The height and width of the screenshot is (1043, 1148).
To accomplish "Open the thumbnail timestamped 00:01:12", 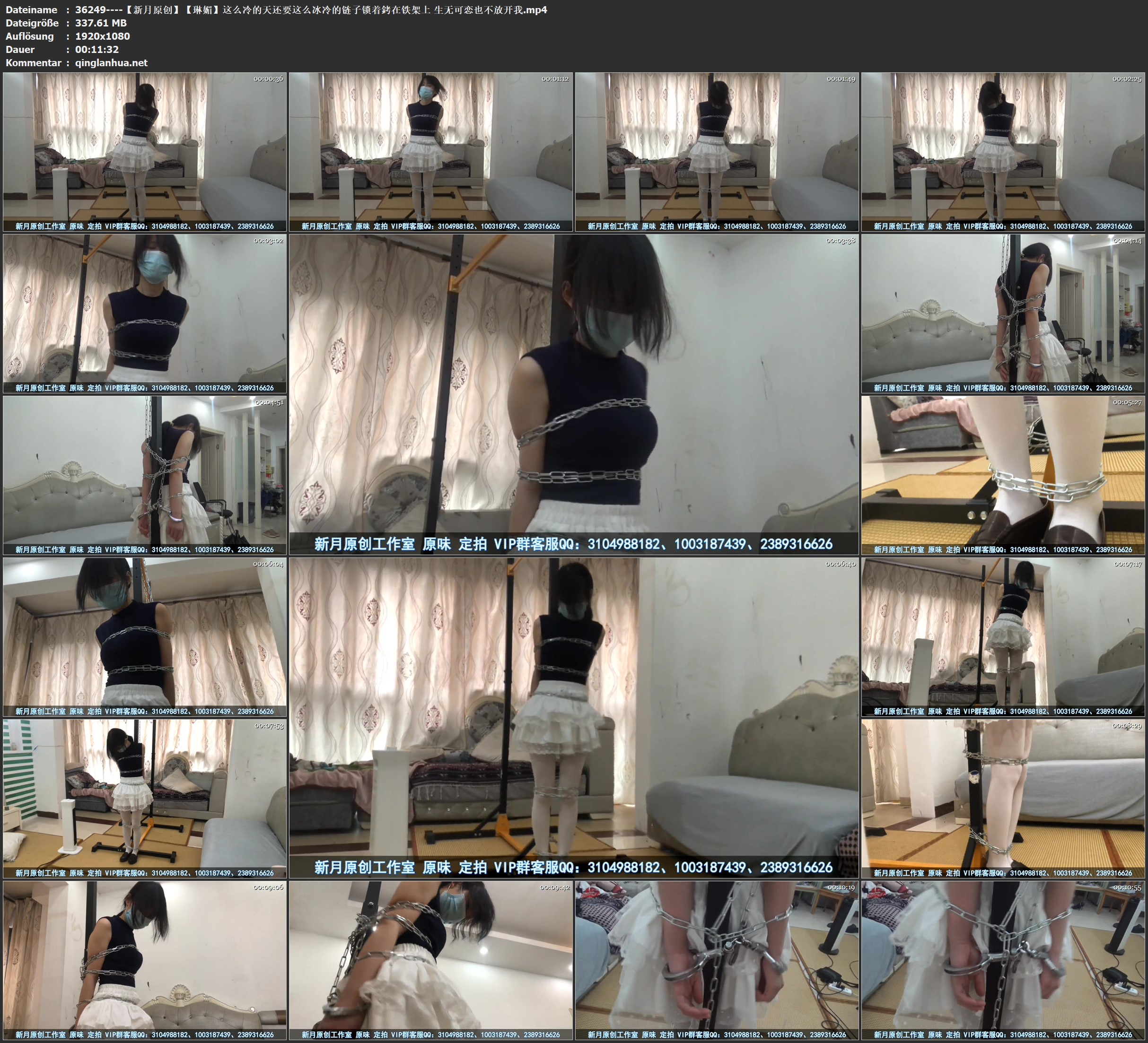I will click(431, 152).
